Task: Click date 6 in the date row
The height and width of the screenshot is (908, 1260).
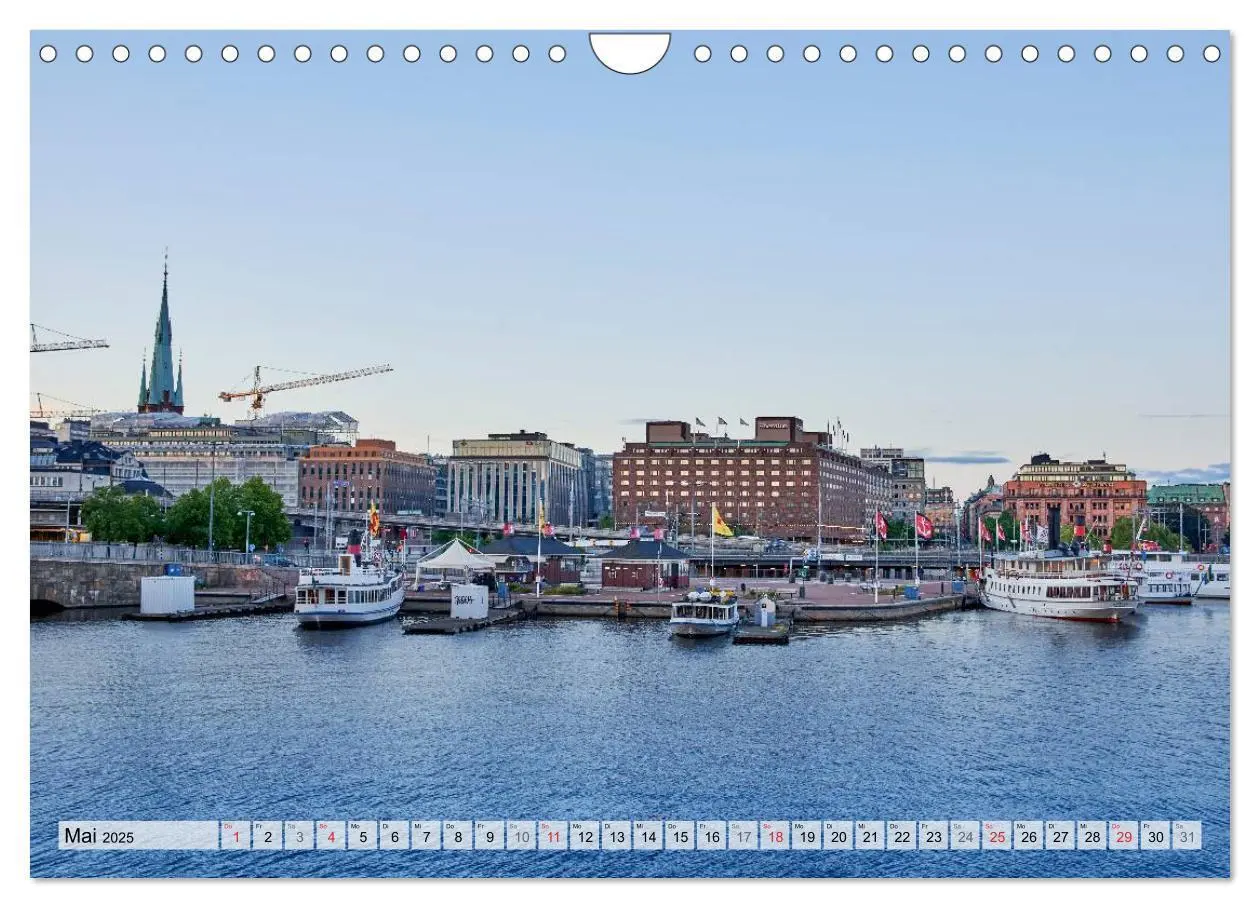Action: (x=394, y=836)
